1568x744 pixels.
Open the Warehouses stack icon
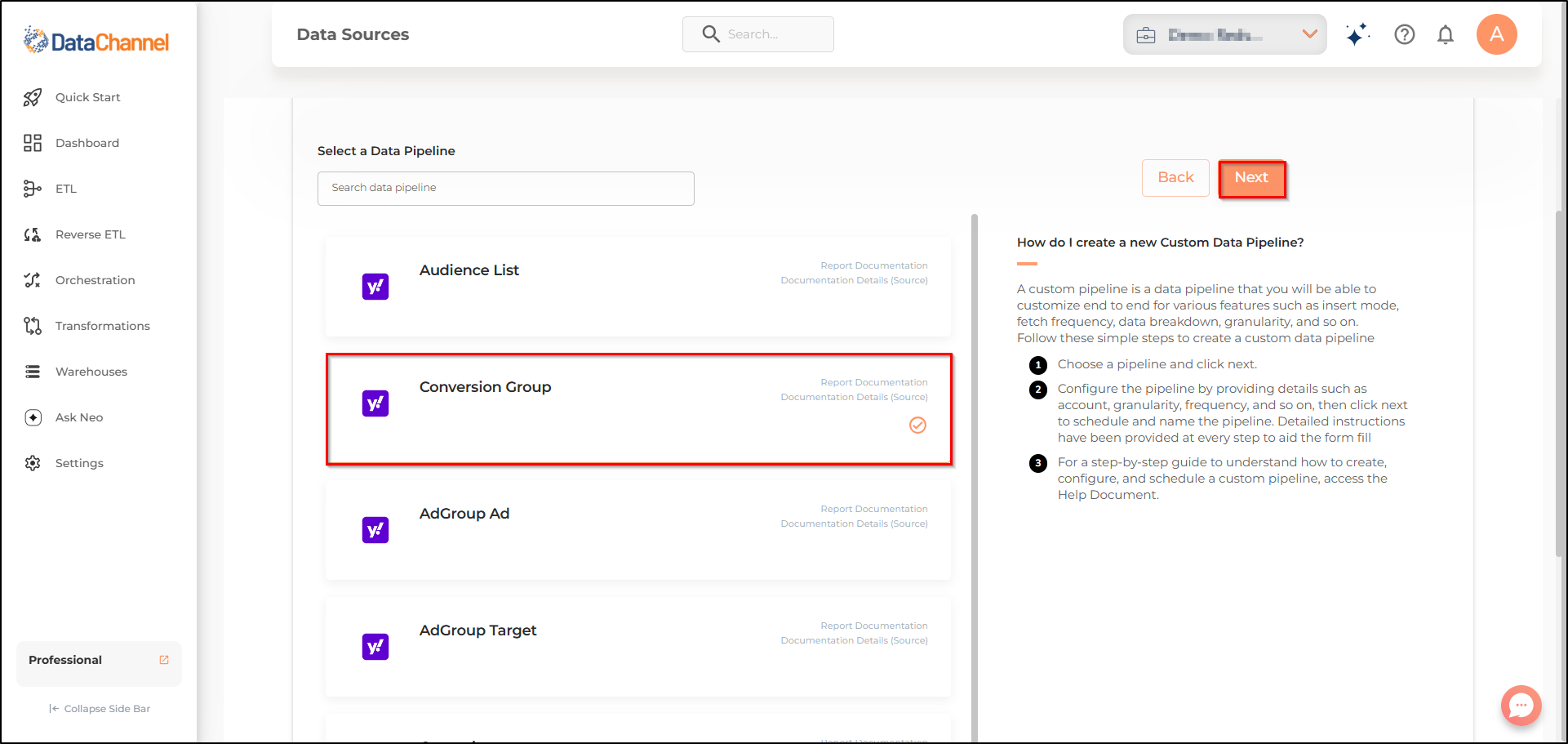point(33,372)
